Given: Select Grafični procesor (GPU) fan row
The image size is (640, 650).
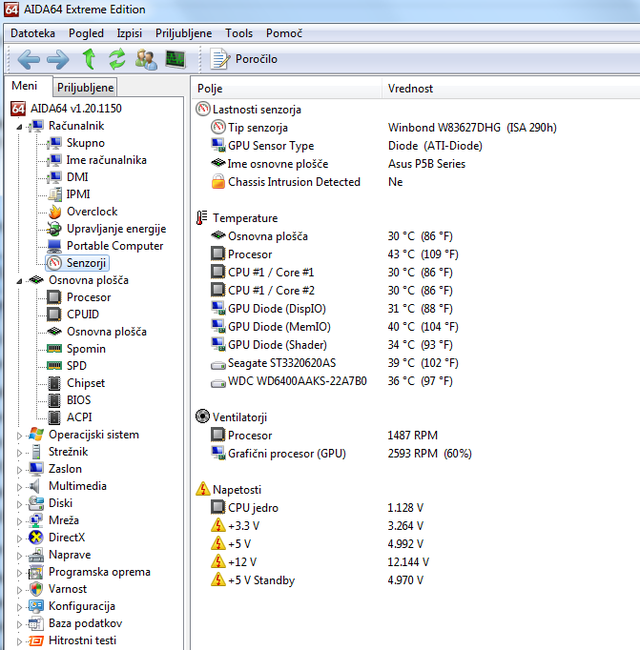Looking at the screenshot, I should point(341,454).
